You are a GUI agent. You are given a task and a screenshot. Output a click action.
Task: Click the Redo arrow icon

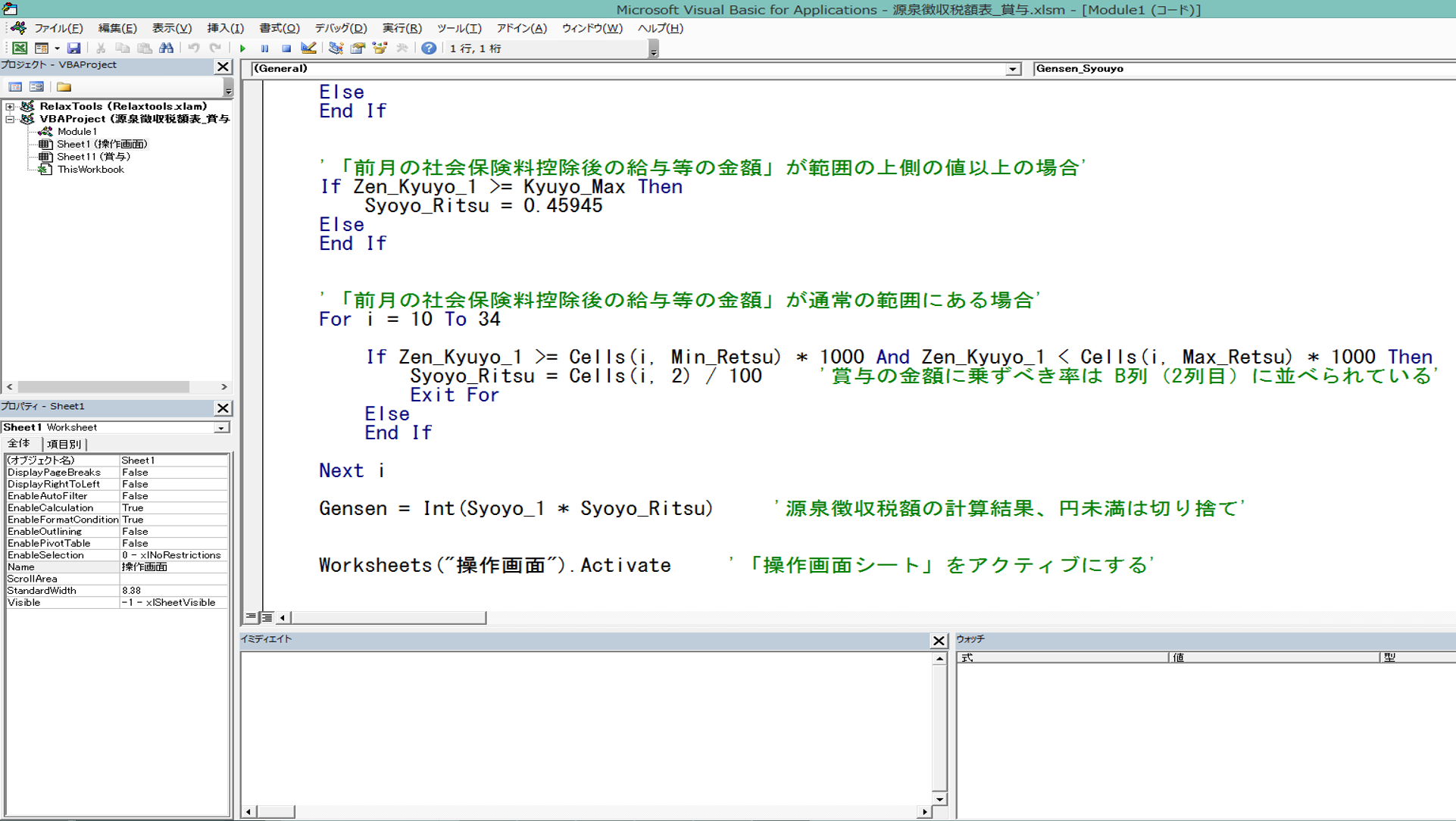[x=216, y=48]
